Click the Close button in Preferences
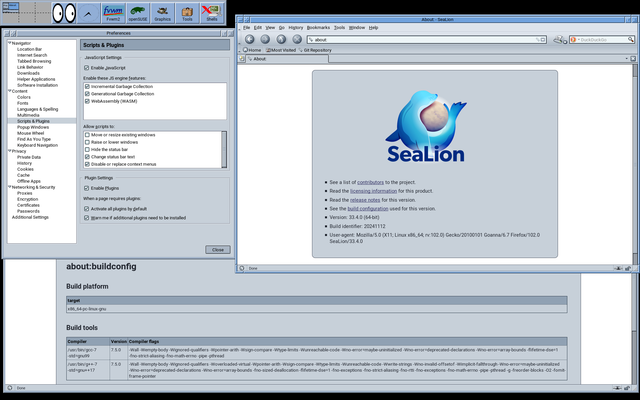Screen dimensions: 640x400 pyautogui.click(x=218, y=249)
